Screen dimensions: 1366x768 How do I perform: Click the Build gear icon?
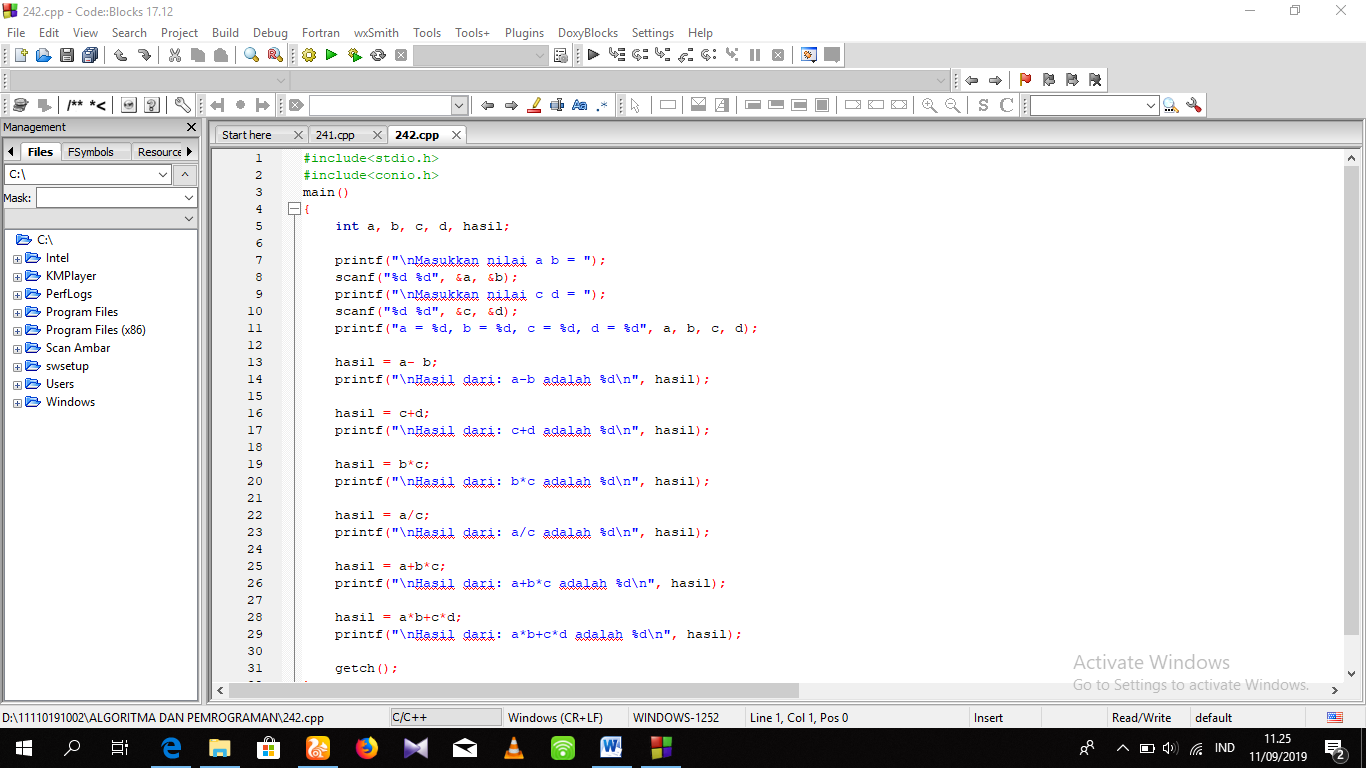[308, 55]
